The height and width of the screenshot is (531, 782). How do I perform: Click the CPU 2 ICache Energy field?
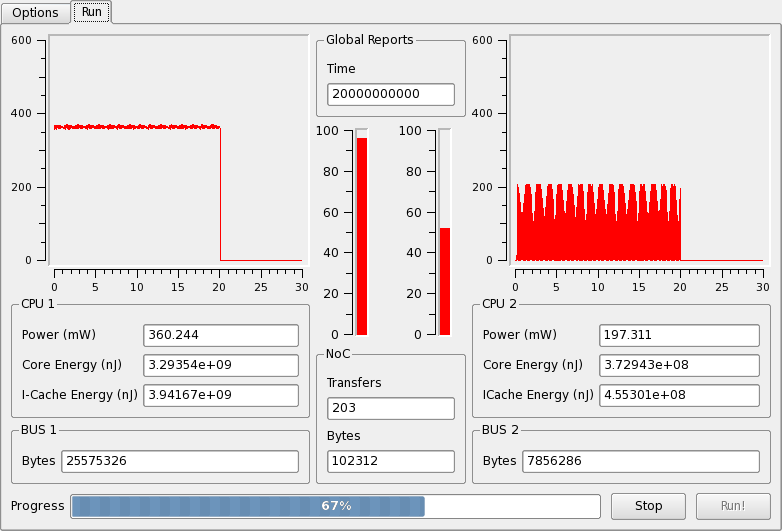[679, 395]
